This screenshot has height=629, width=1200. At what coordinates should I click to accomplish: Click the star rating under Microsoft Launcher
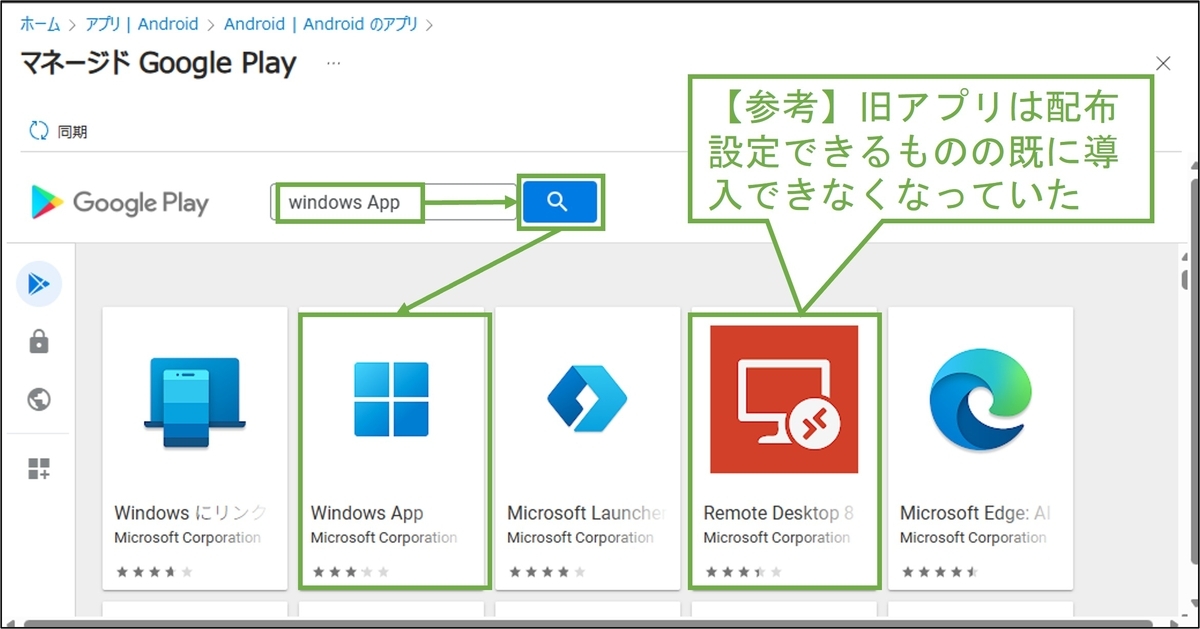(547, 572)
